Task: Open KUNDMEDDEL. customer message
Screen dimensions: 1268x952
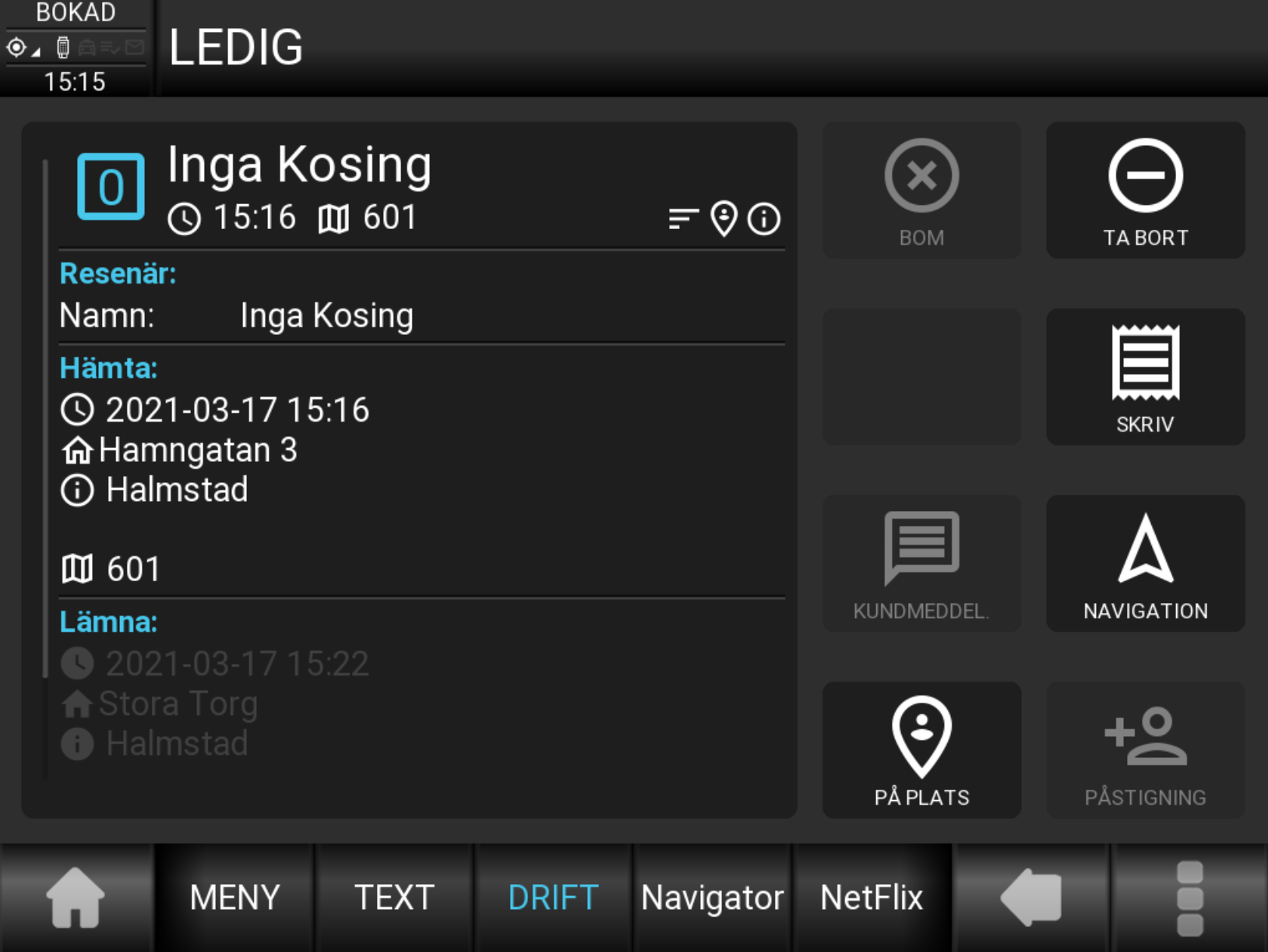Action: pyautogui.click(x=921, y=563)
